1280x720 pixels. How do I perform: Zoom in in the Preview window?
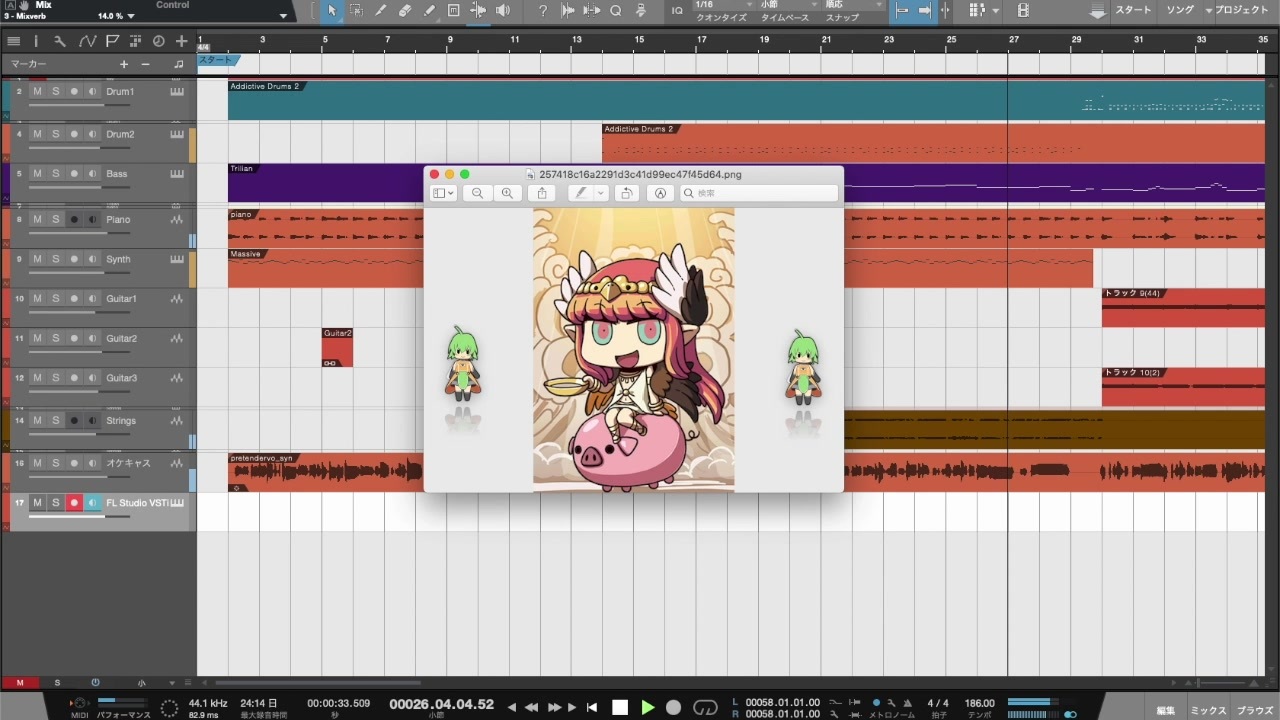508,193
